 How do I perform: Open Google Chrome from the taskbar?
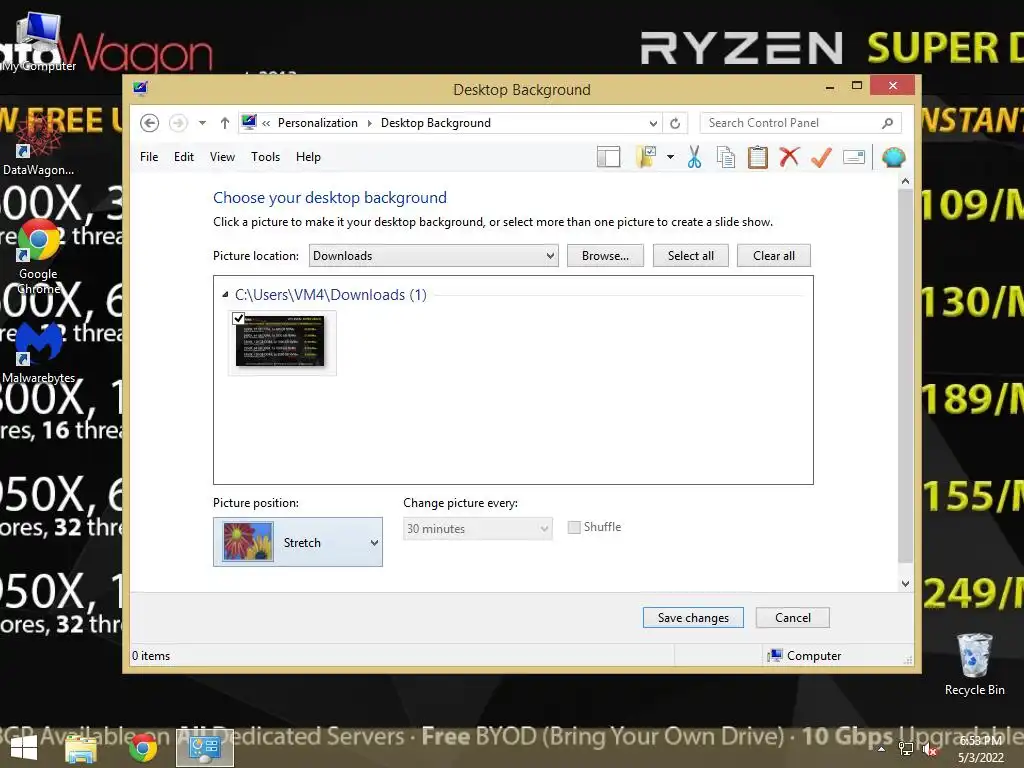[142, 748]
